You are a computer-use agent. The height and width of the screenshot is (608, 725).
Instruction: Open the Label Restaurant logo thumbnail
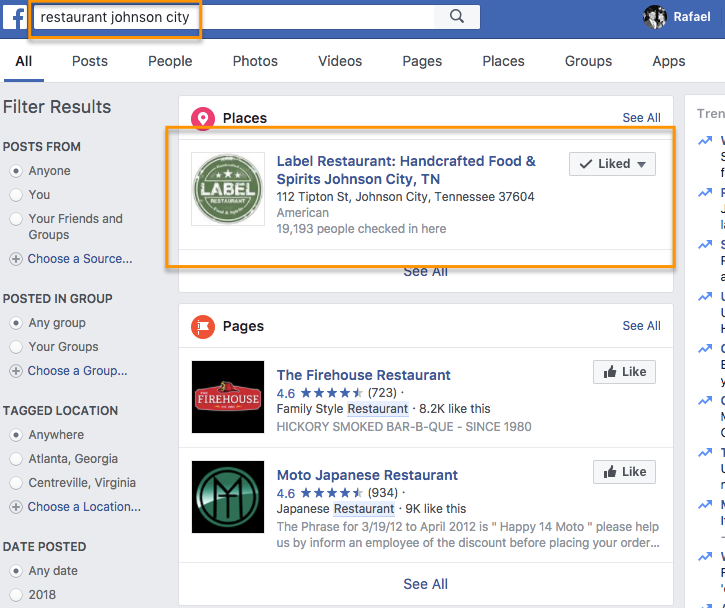[x=228, y=189]
